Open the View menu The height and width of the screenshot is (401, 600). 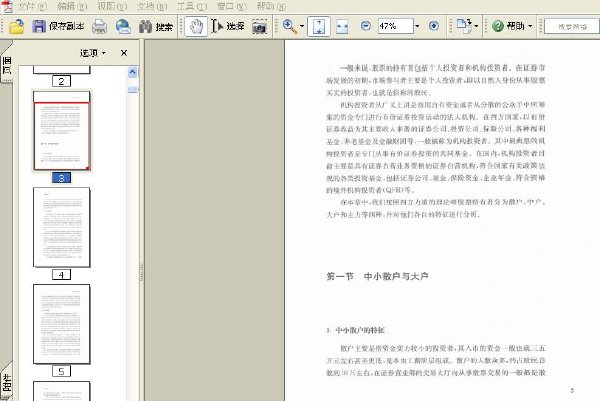point(112,6)
